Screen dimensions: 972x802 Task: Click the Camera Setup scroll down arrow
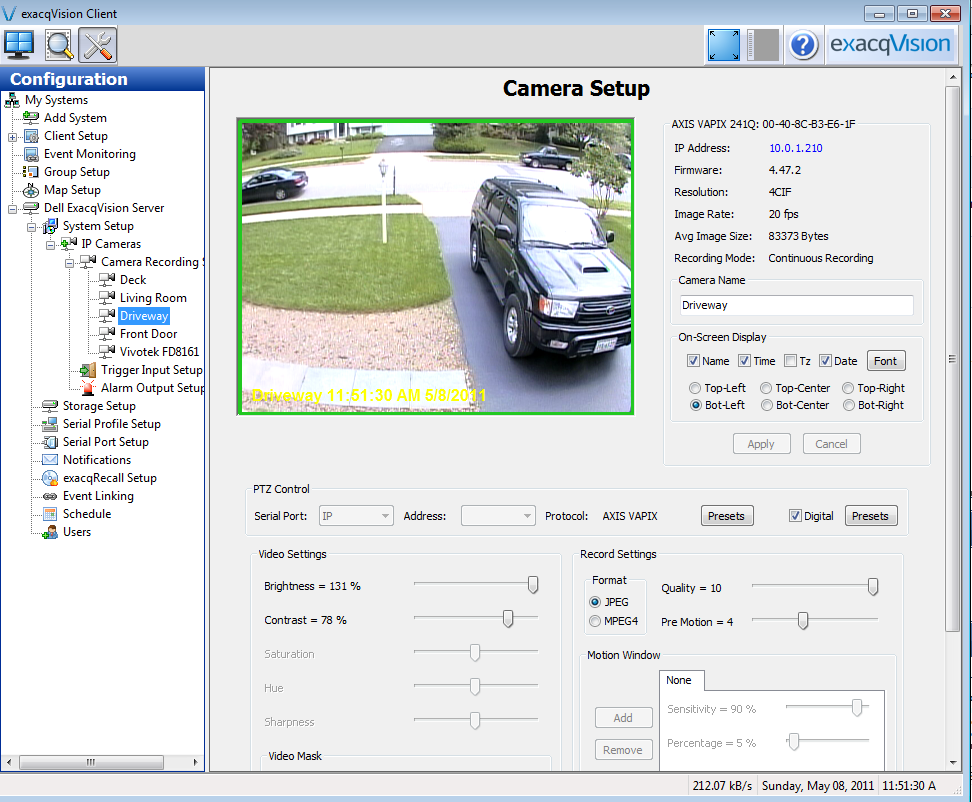[952, 763]
